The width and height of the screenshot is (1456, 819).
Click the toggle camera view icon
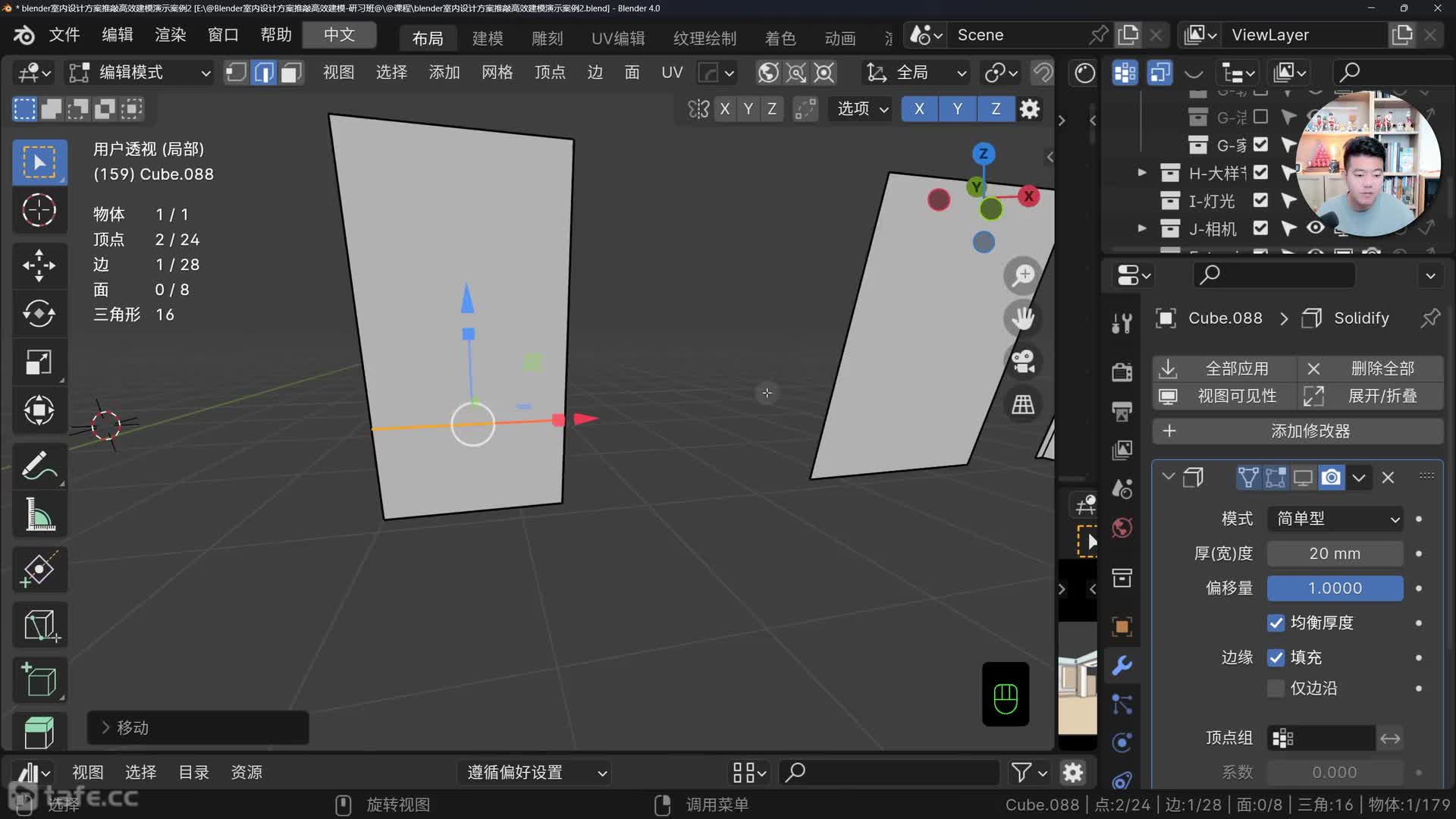pos(1023,362)
